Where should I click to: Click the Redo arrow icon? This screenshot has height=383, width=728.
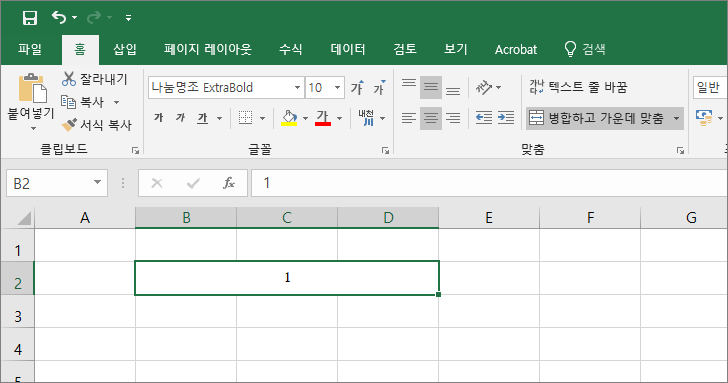pyautogui.click(x=94, y=18)
